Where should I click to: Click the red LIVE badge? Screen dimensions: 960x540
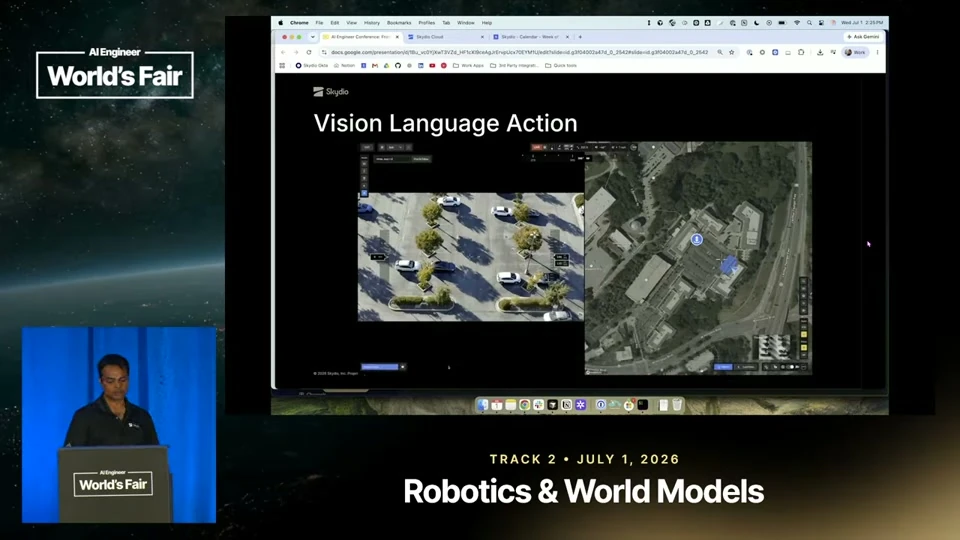click(x=536, y=148)
